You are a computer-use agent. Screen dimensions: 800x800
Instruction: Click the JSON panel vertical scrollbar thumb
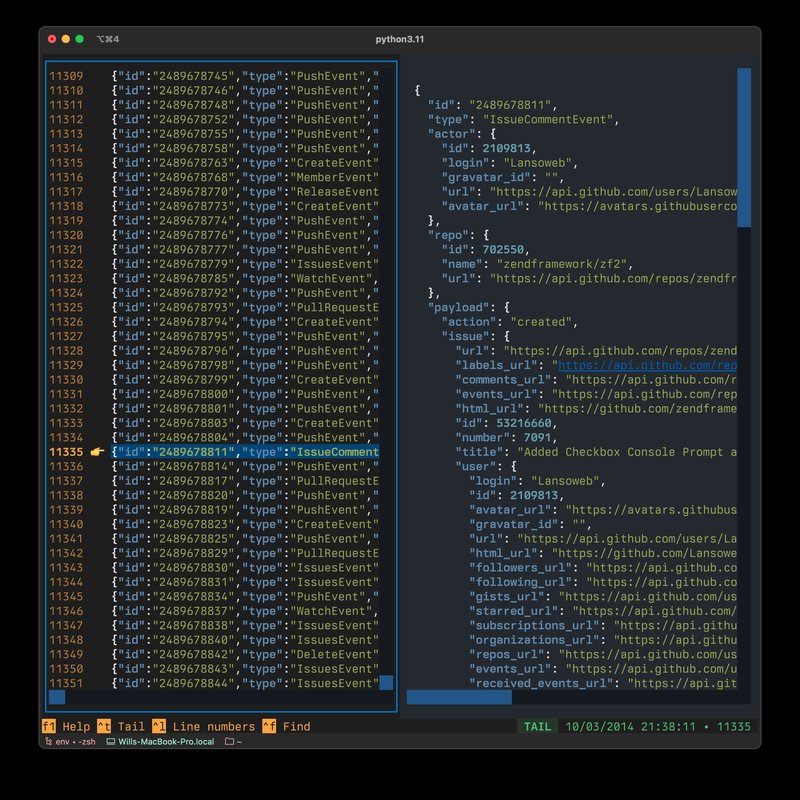coord(743,147)
